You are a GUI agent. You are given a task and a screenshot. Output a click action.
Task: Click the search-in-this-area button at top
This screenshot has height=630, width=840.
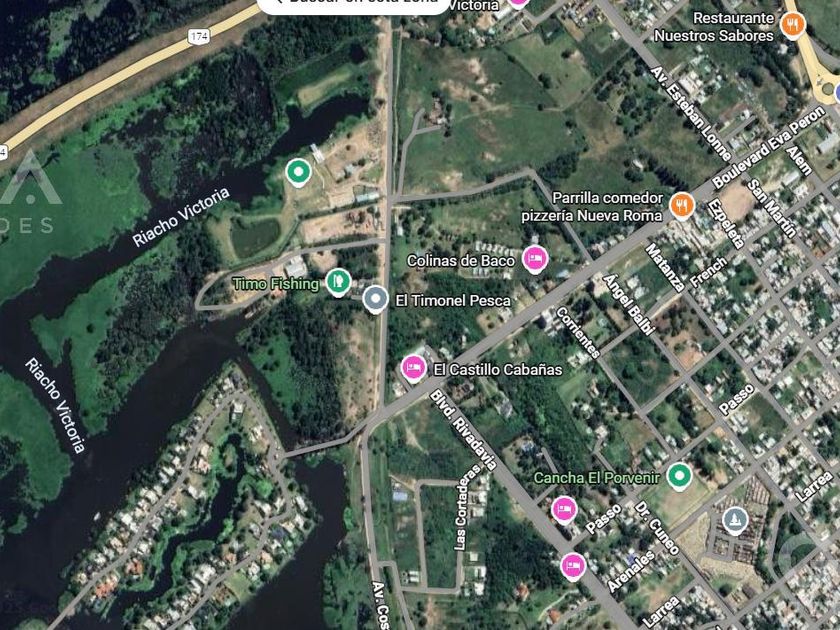tap(354, 5)
